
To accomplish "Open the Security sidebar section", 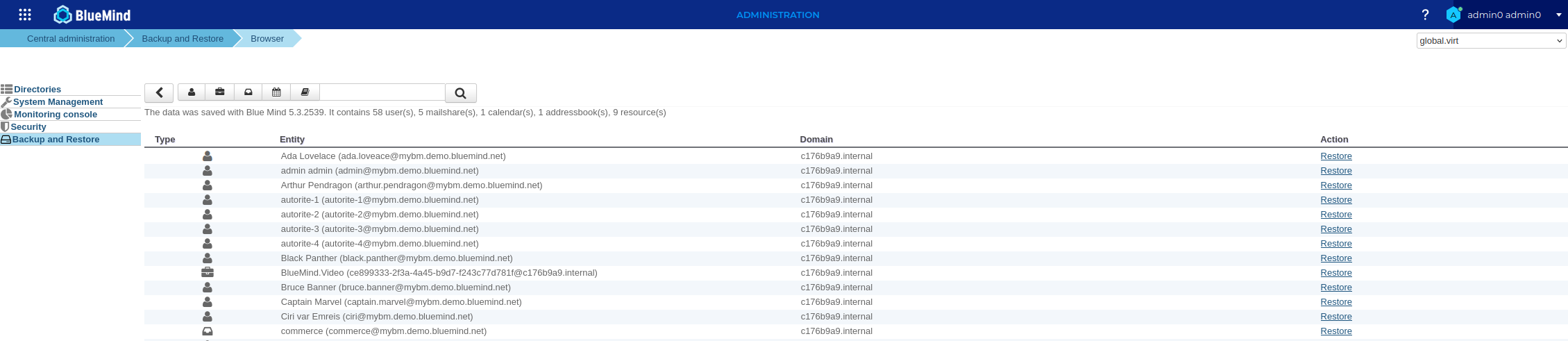I will click(x=28, y=127).
